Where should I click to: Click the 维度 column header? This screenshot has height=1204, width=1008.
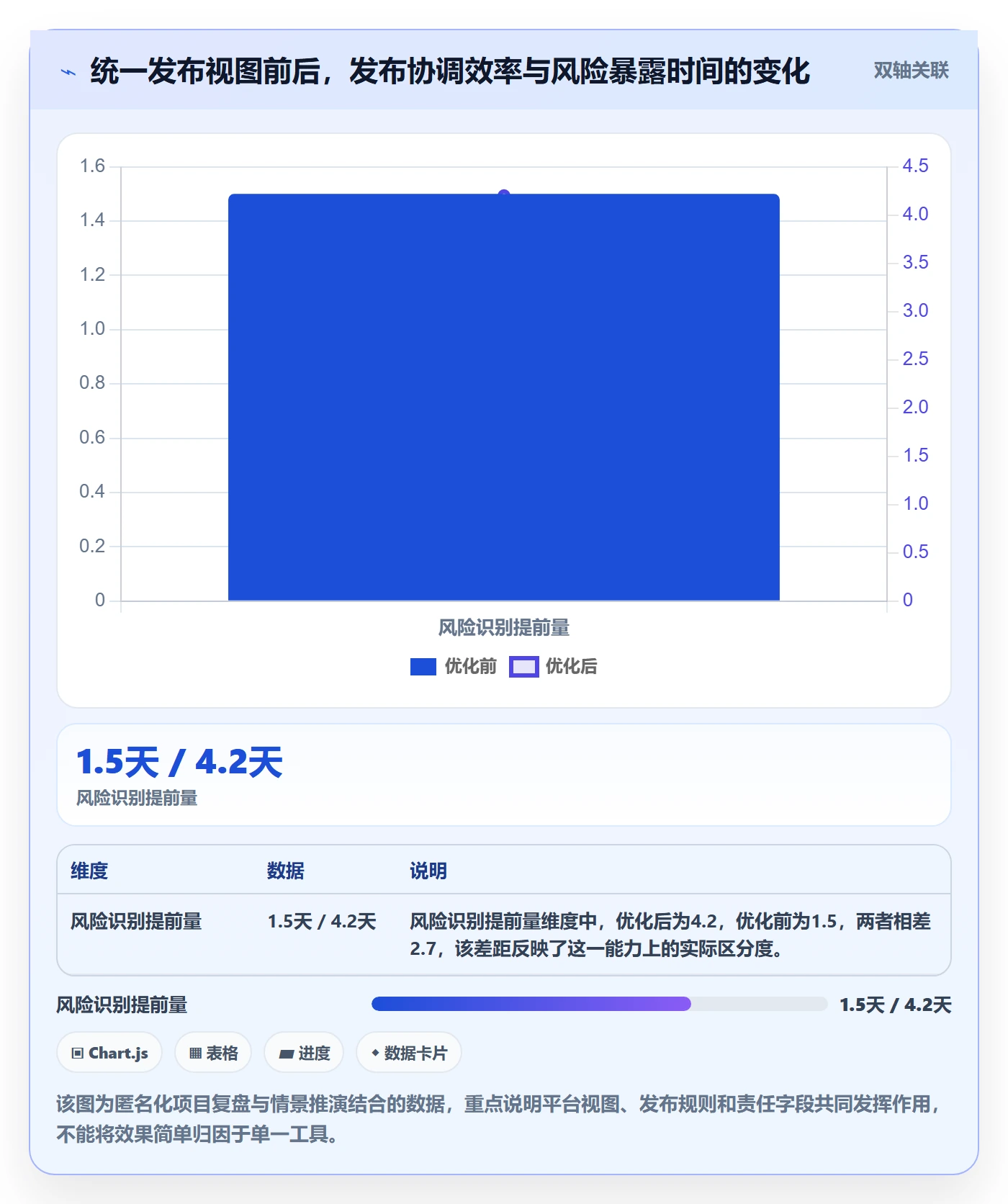(89, 871)
